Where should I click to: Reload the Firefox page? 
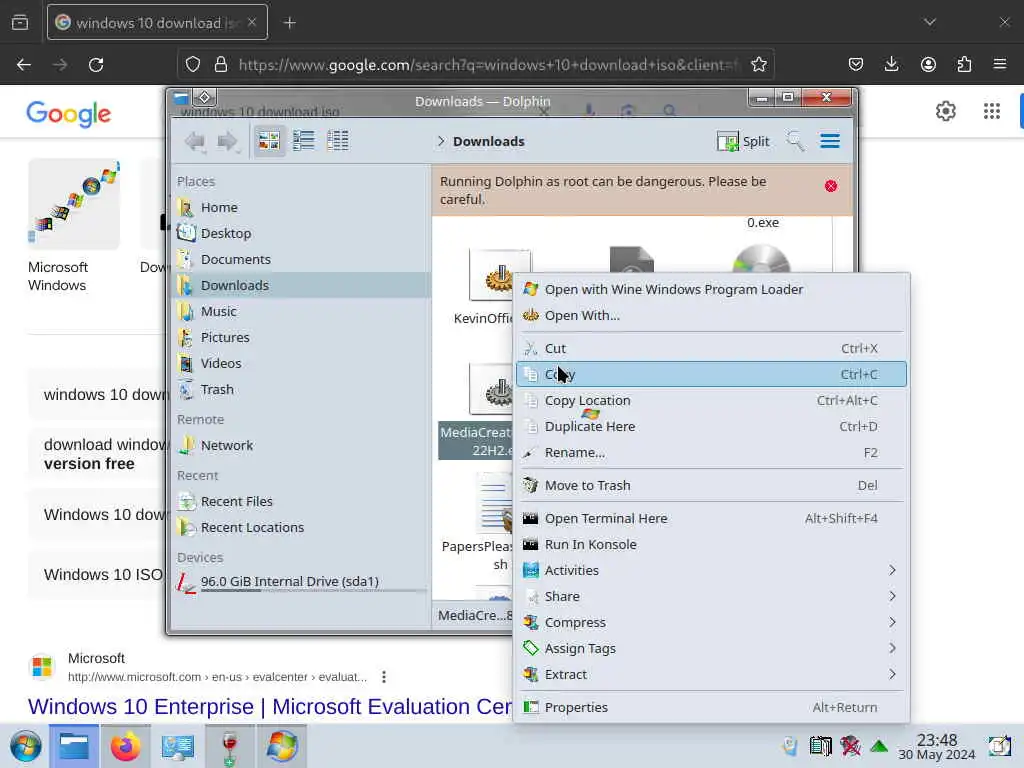[96, 65]
